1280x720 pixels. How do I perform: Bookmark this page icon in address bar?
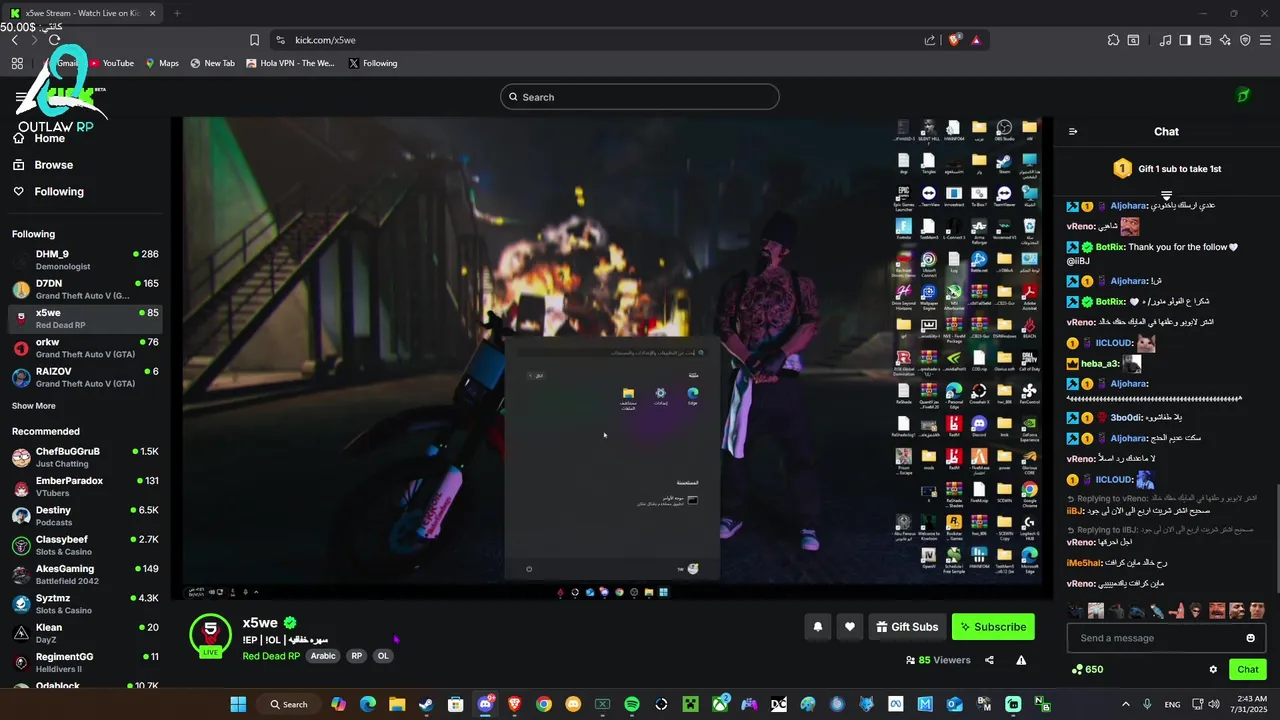(x=254, y=40)
